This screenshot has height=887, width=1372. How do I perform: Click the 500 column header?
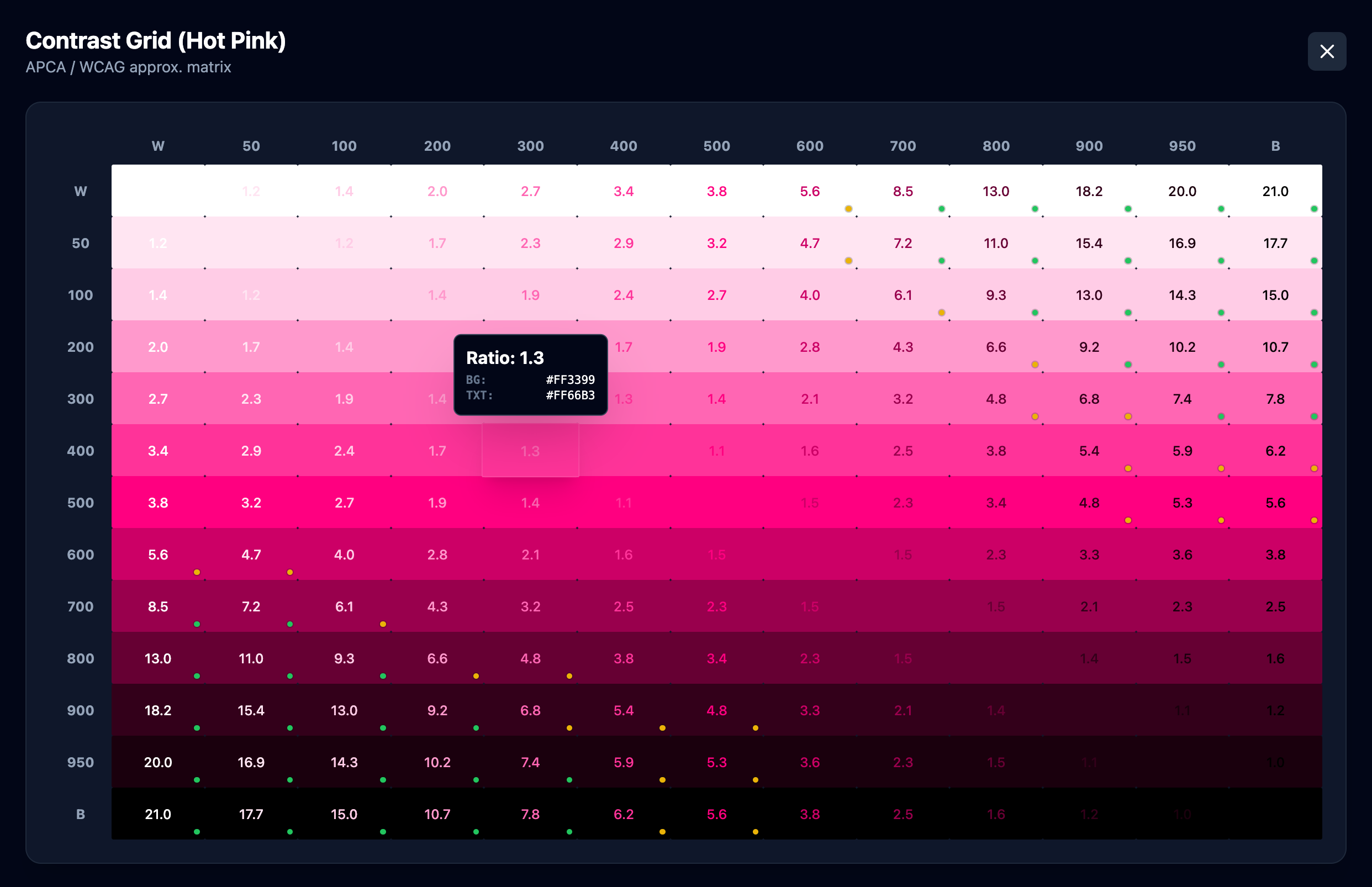point(716,146)
